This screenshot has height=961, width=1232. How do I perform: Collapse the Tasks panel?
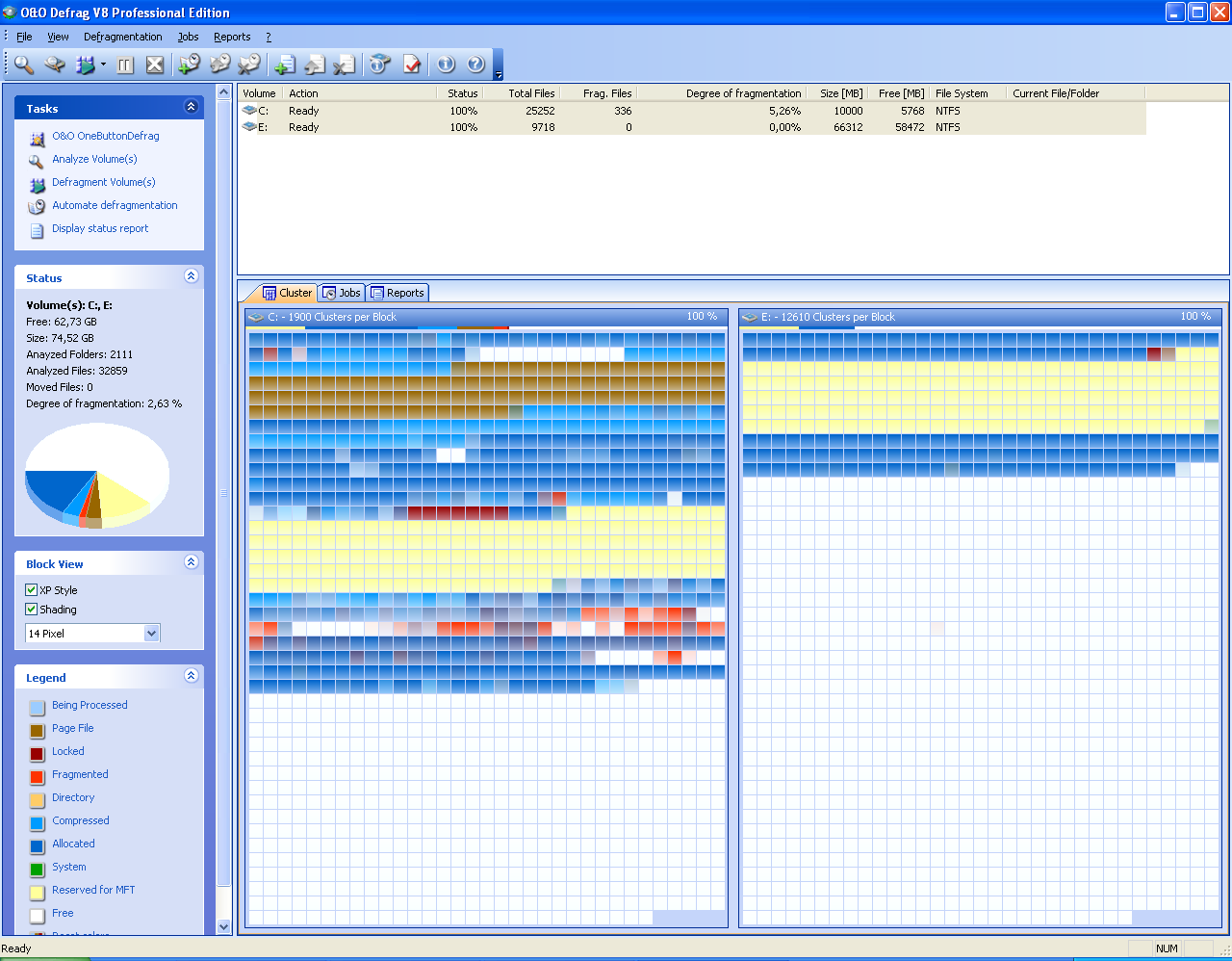point(191,107)
